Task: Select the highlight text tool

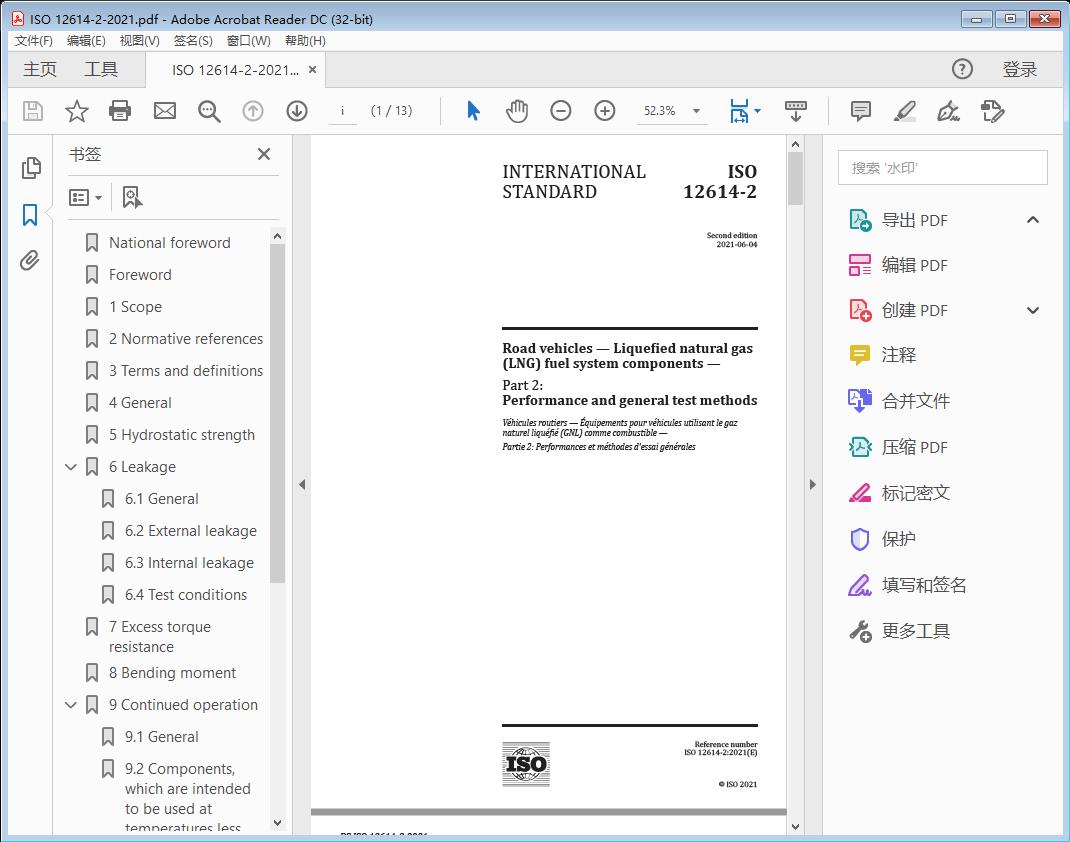Action: click(905, 111)
